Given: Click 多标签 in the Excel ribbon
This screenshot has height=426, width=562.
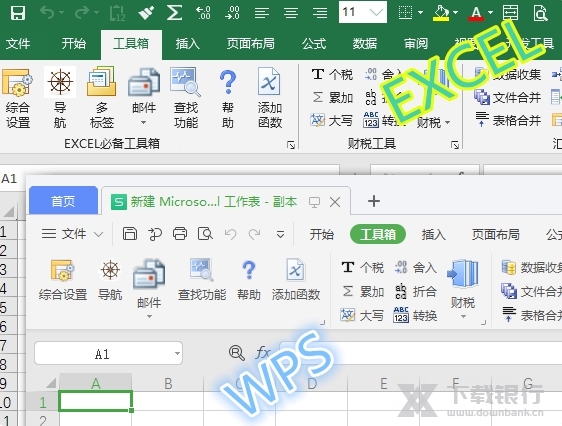Looking at the screenshot, I should pyautogui.click(x=102, y=97).
